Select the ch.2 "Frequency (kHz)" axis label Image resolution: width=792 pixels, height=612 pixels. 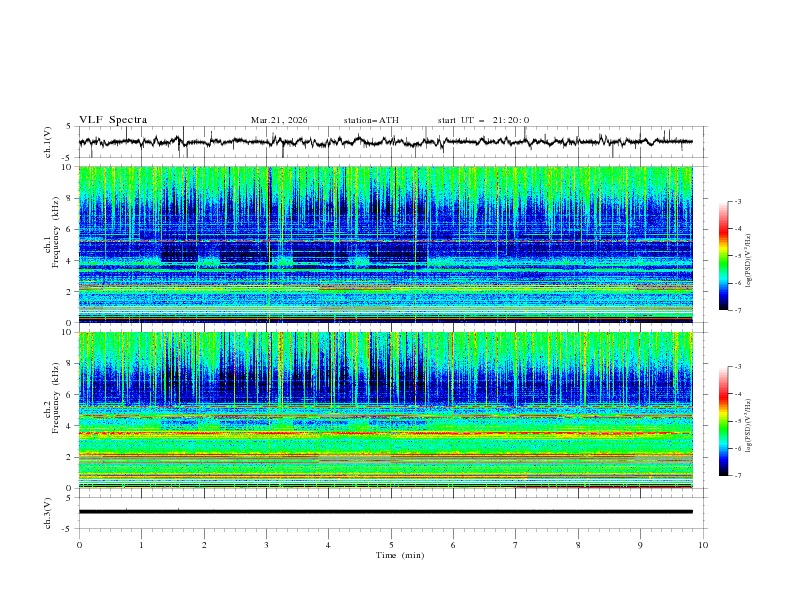pyautogui.click(x=56, y=397)
